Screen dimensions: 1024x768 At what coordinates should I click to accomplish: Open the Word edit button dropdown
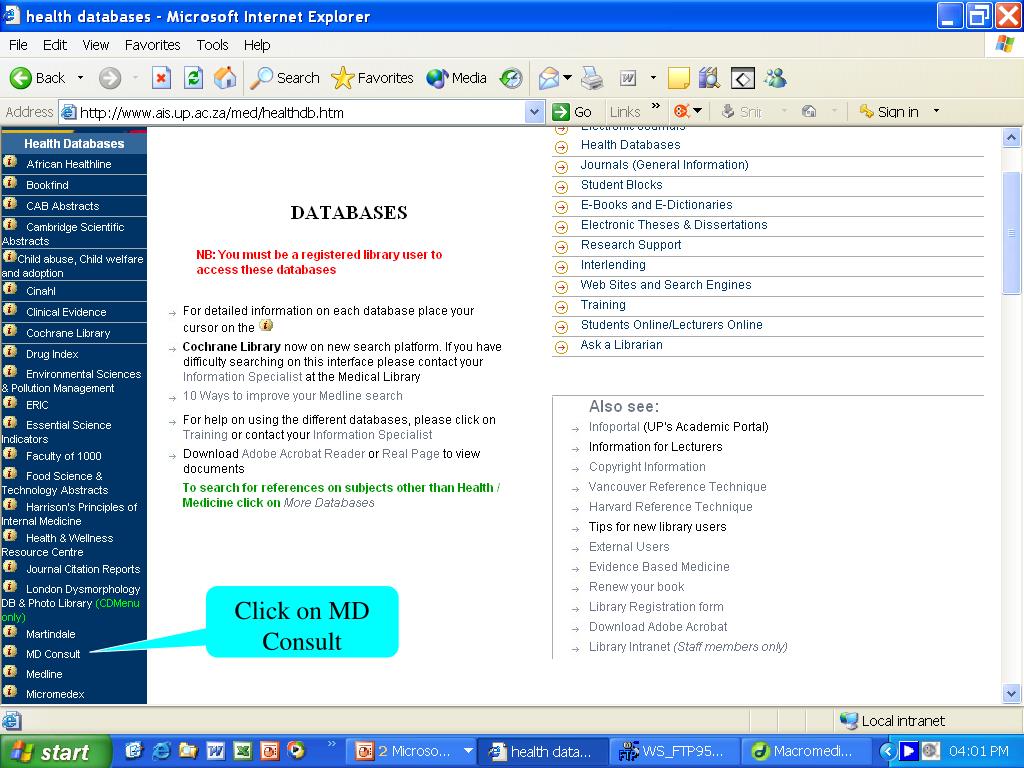click(652, 78)
